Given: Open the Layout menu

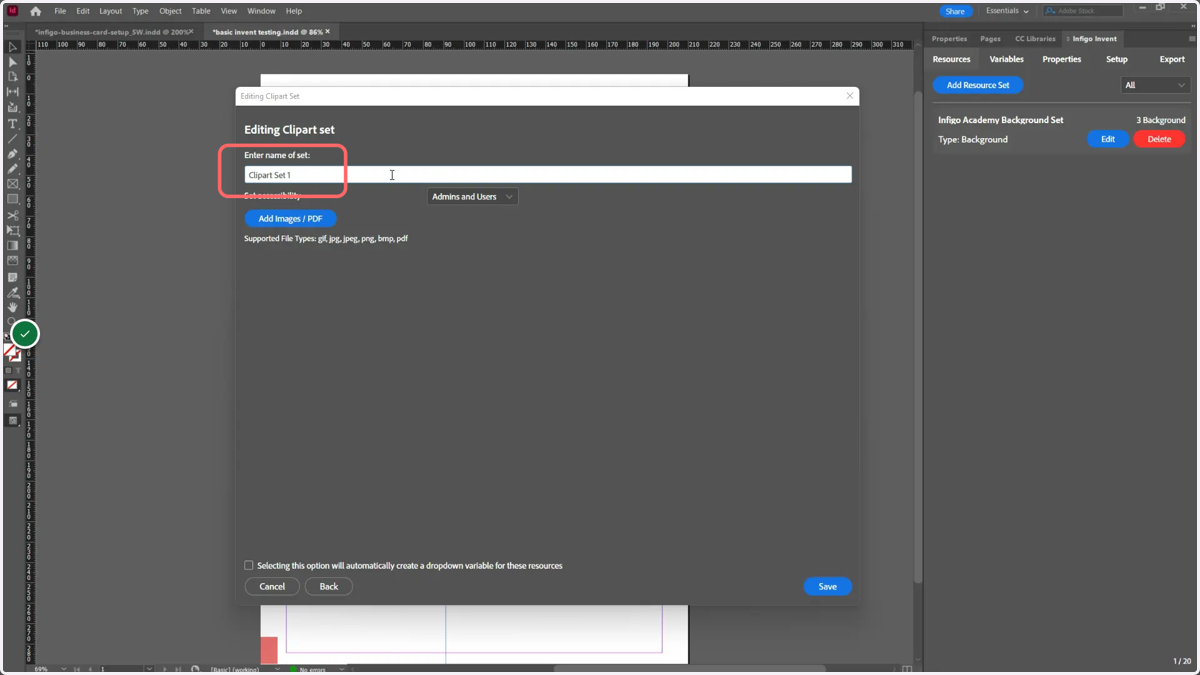Looking at the screenshot, I should (110, 11).
